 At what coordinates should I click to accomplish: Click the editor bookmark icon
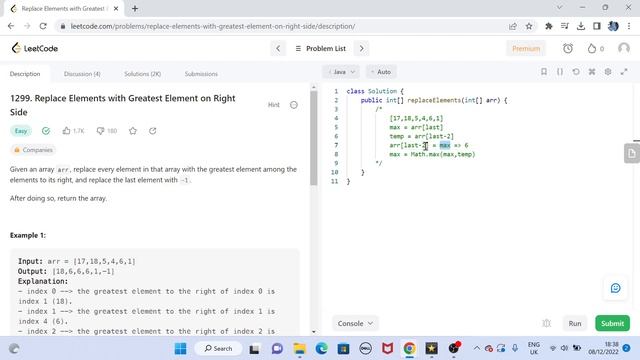pyautogui.click(x=544, y=72)
